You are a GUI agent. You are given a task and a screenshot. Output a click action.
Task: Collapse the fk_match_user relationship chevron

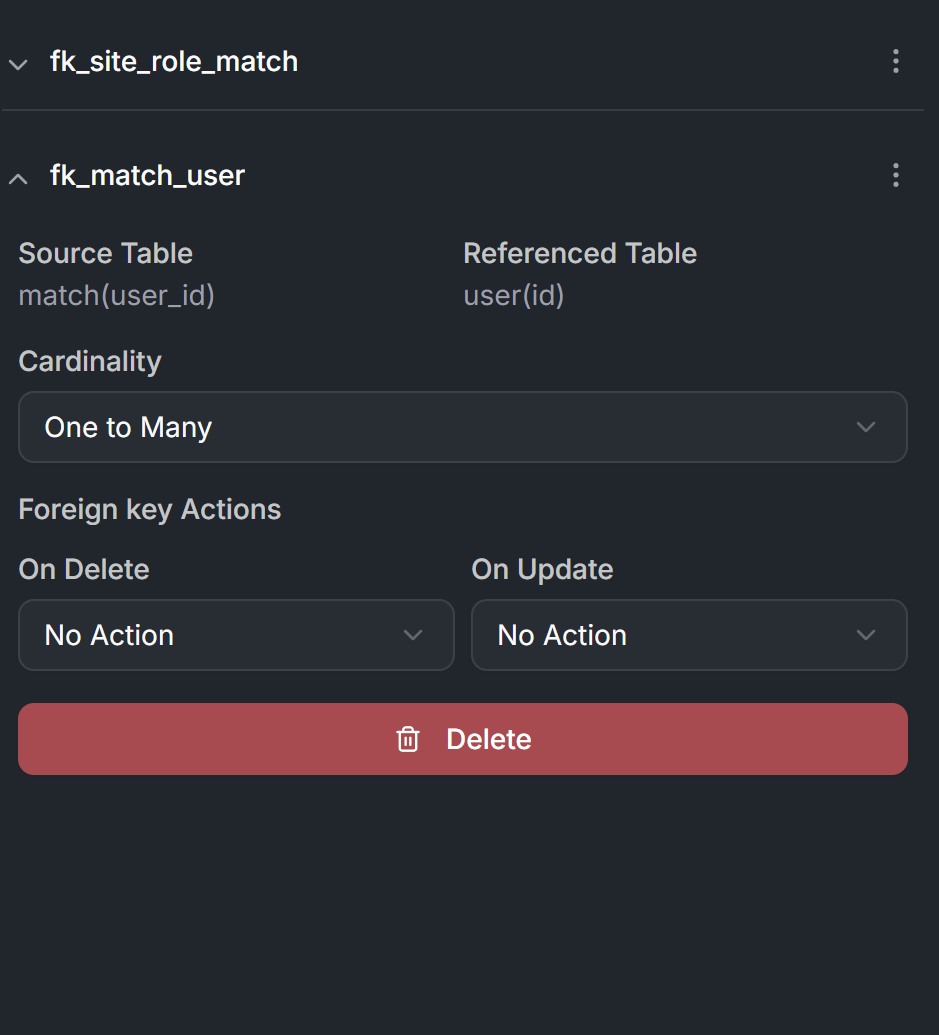tap(18, 178)
